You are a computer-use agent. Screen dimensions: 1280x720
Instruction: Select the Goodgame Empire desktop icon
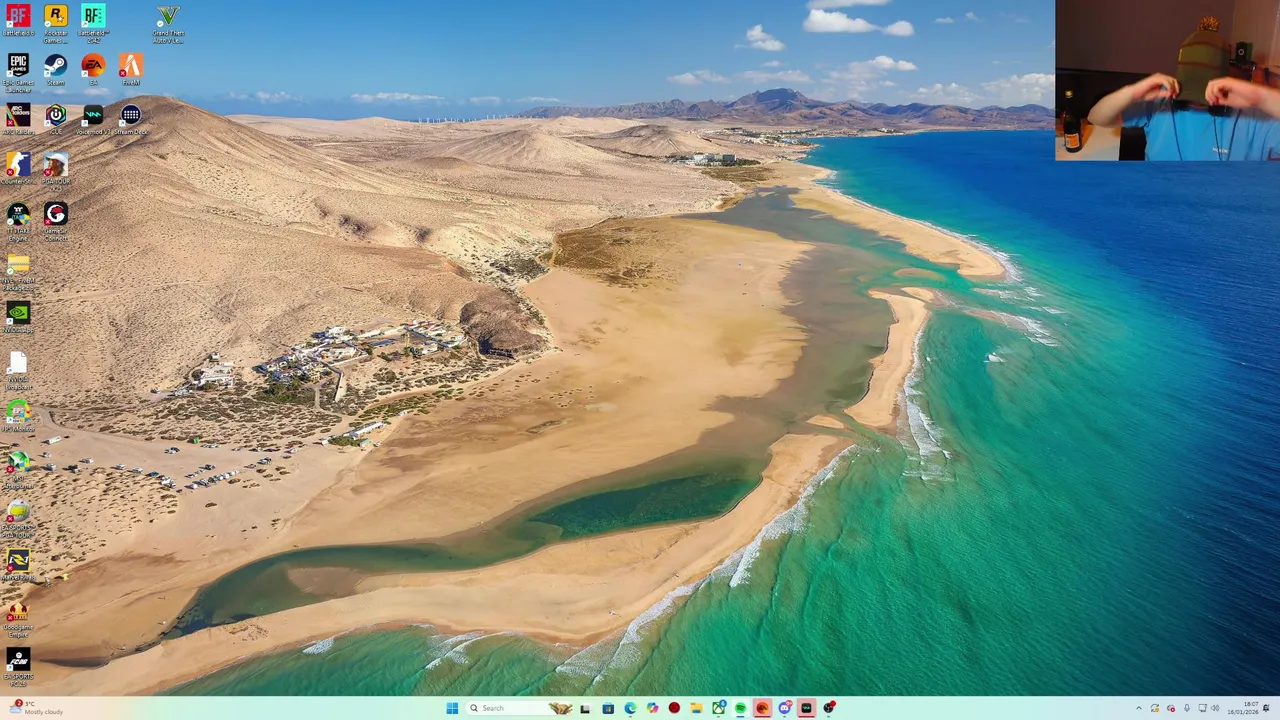[18, 618]
